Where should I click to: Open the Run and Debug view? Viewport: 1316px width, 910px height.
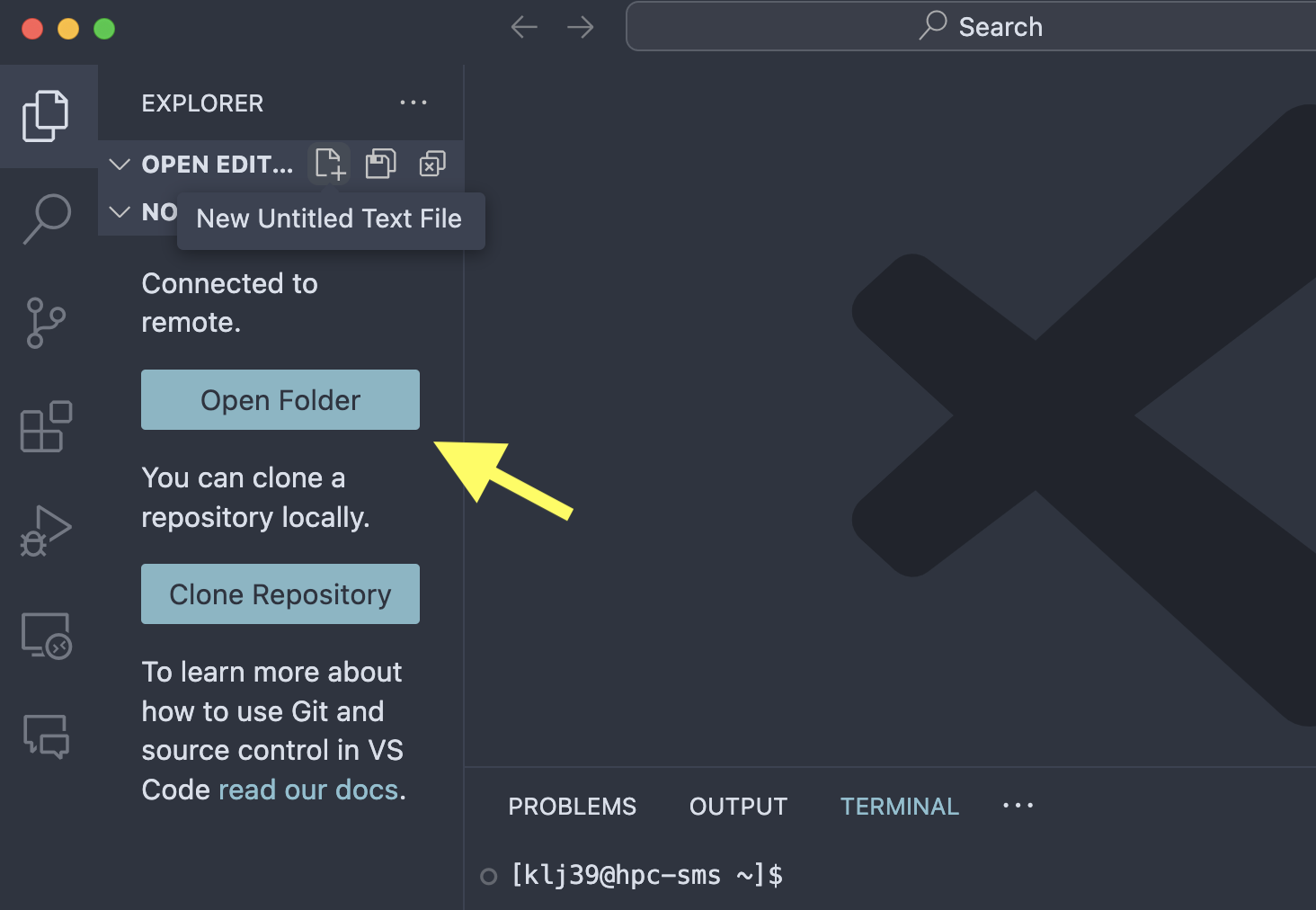(46, 531)
